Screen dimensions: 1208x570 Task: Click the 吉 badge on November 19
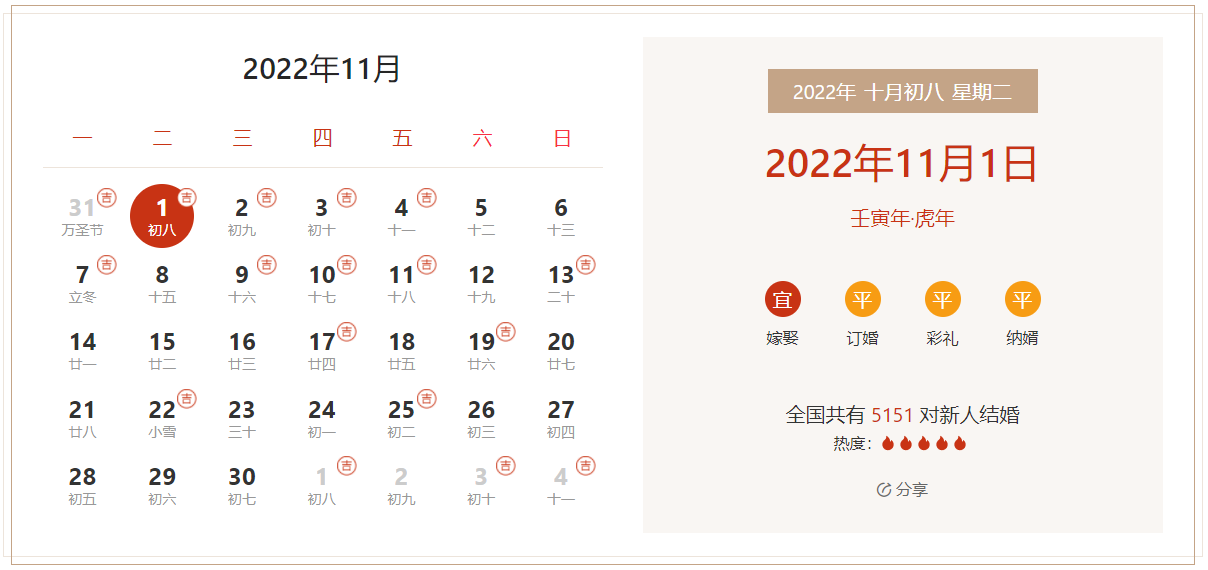click(506, 332)
